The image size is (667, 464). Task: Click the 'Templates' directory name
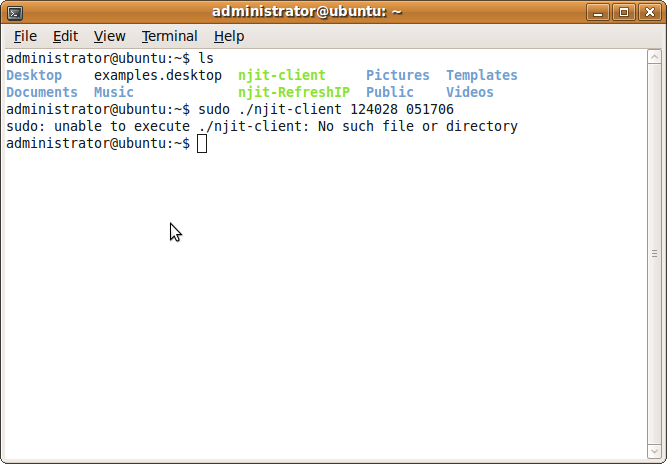tap(482, 75)
